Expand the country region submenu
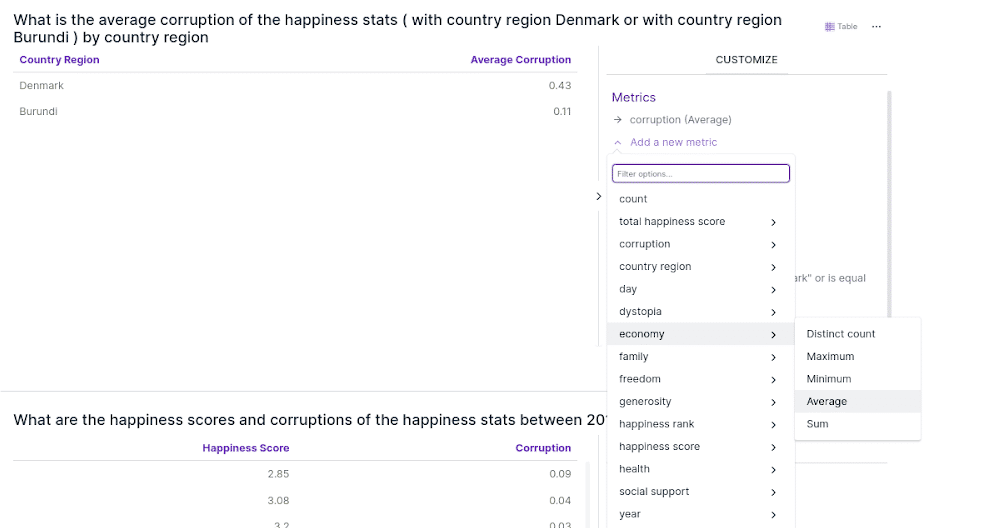Image resolution: width=994 pixels, height=528 pixels. pos(773,267)
